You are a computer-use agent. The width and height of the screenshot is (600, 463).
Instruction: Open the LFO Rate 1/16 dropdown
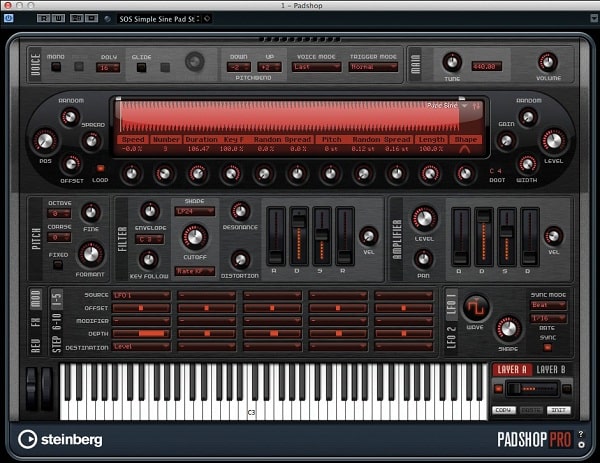548,318
